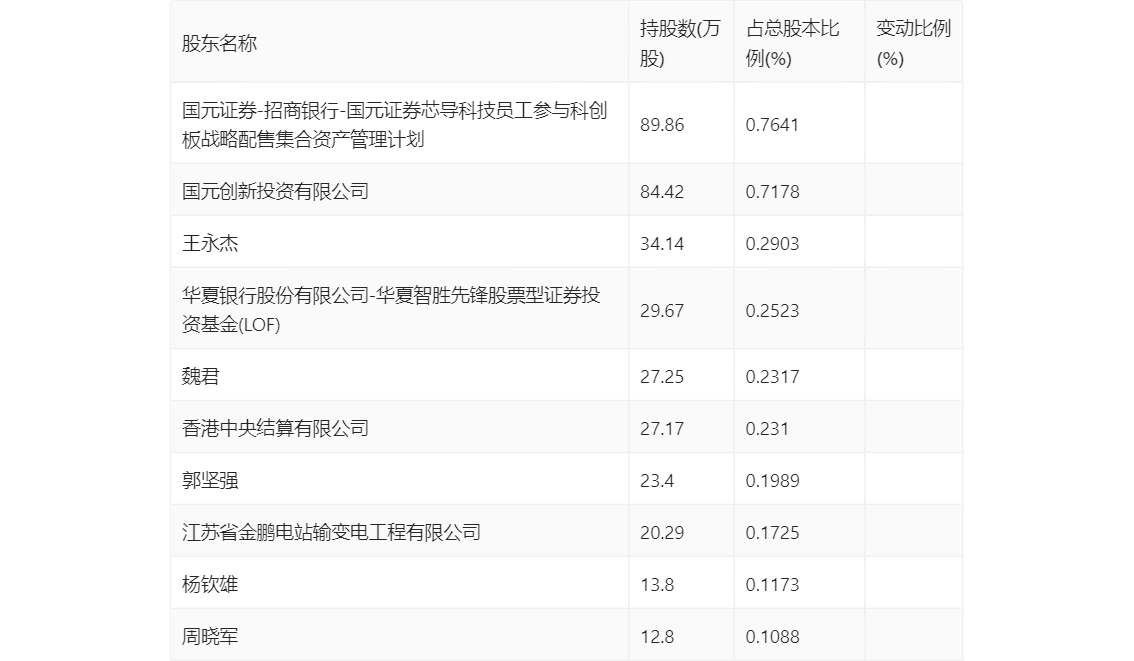Select the 23.4 shareholding value
Image resolution: width=1134 pixels, height=661 pixels.
click(x=657, y=481)
